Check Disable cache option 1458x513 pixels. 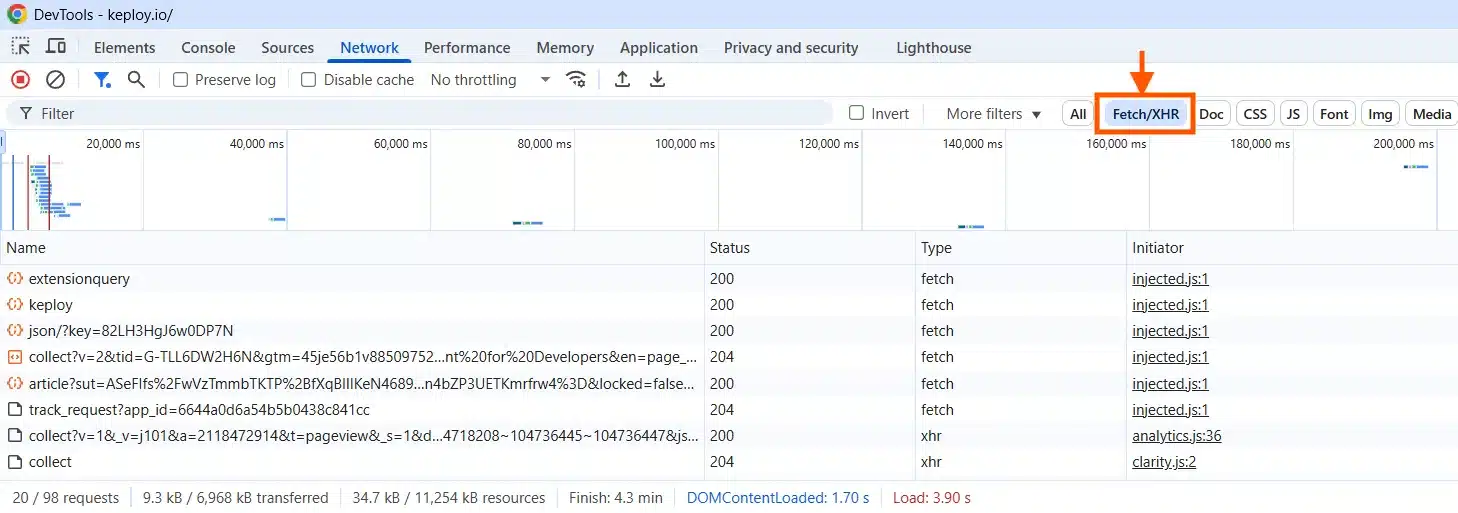click(x=309, y=80)
